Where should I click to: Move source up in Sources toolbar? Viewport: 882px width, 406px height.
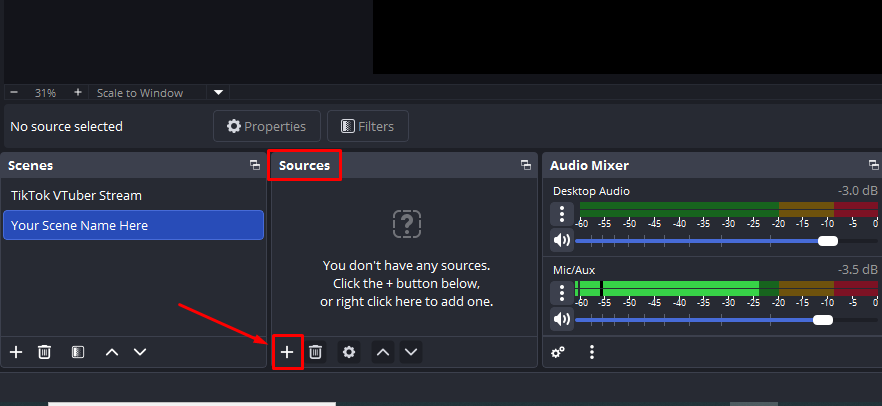click(382, 352)
